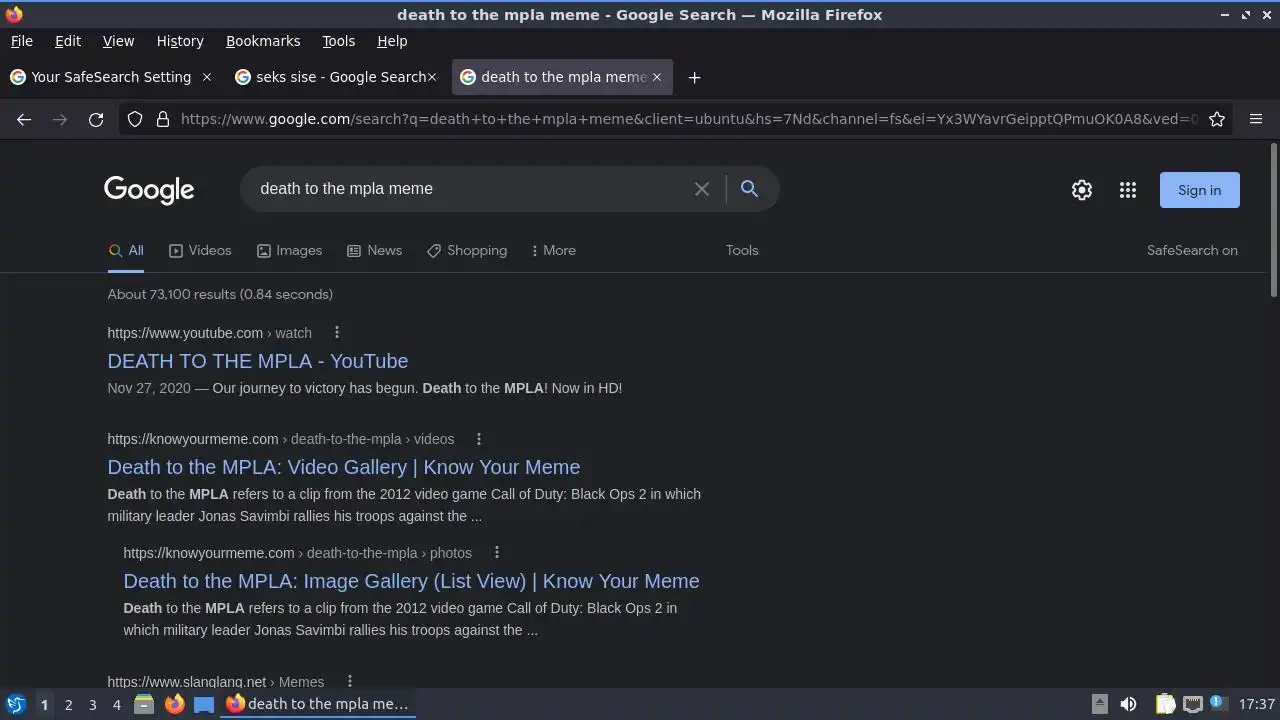
Task: Show site info via the padlock icon
Action: [163, 119]
